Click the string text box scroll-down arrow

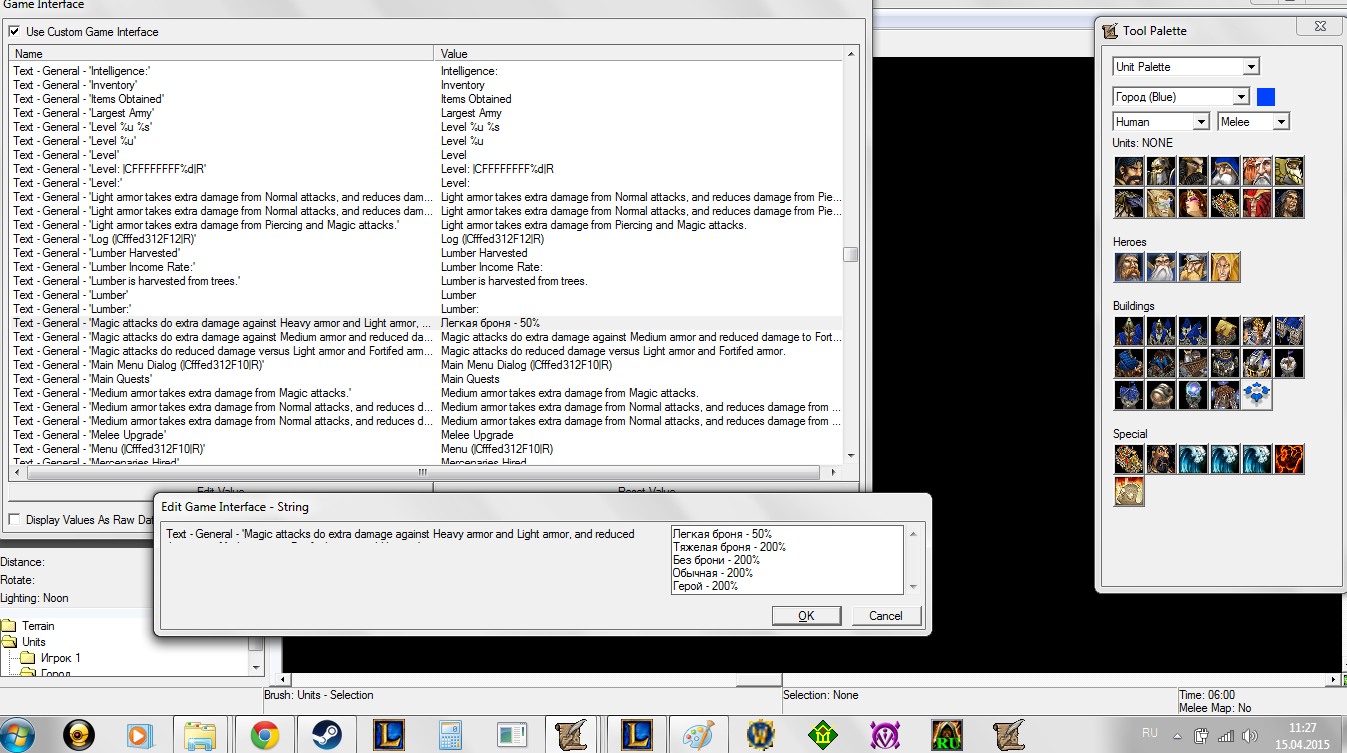coord(912,587)
